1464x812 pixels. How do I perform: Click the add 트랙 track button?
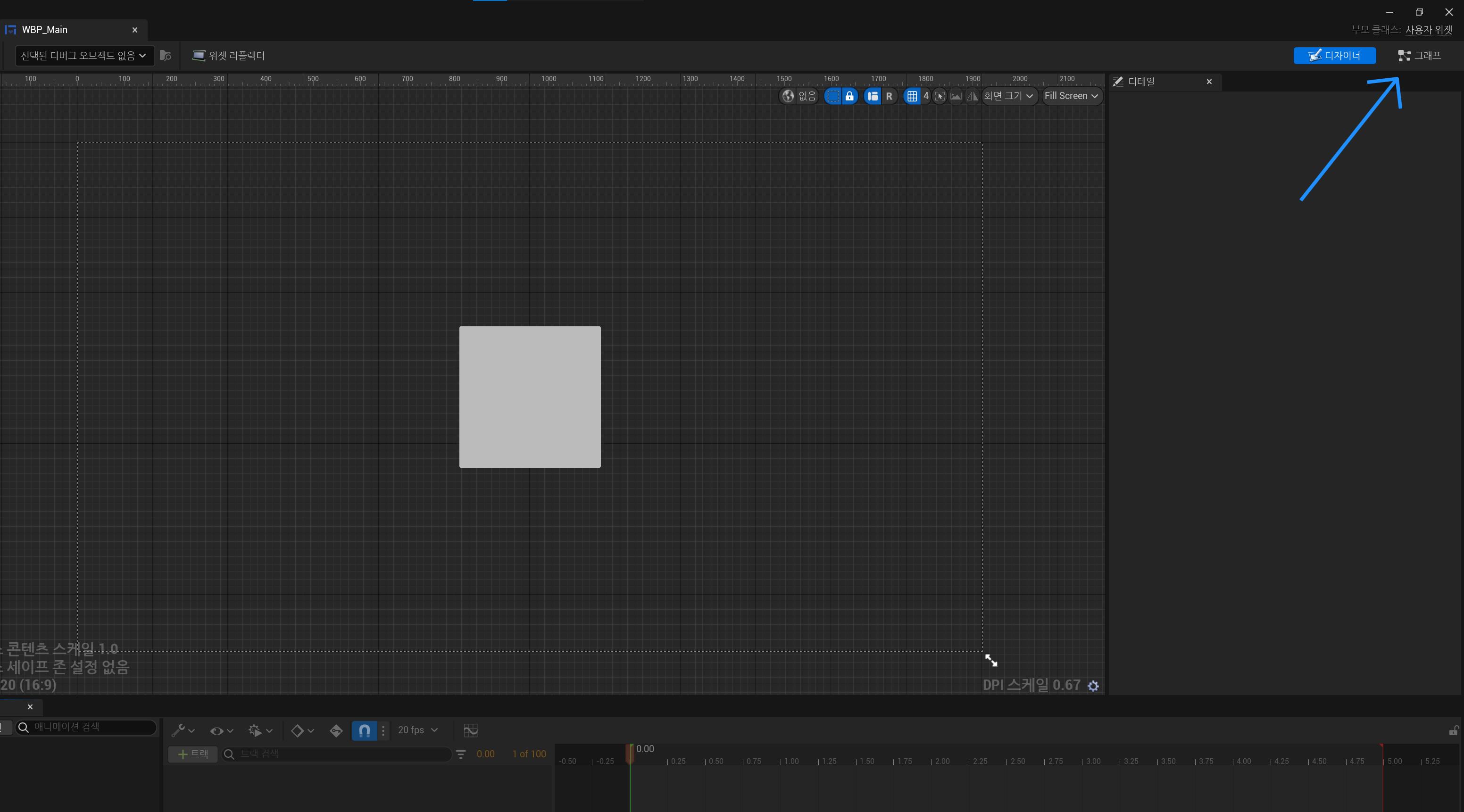pyautogui.click(x=192, y=754)
